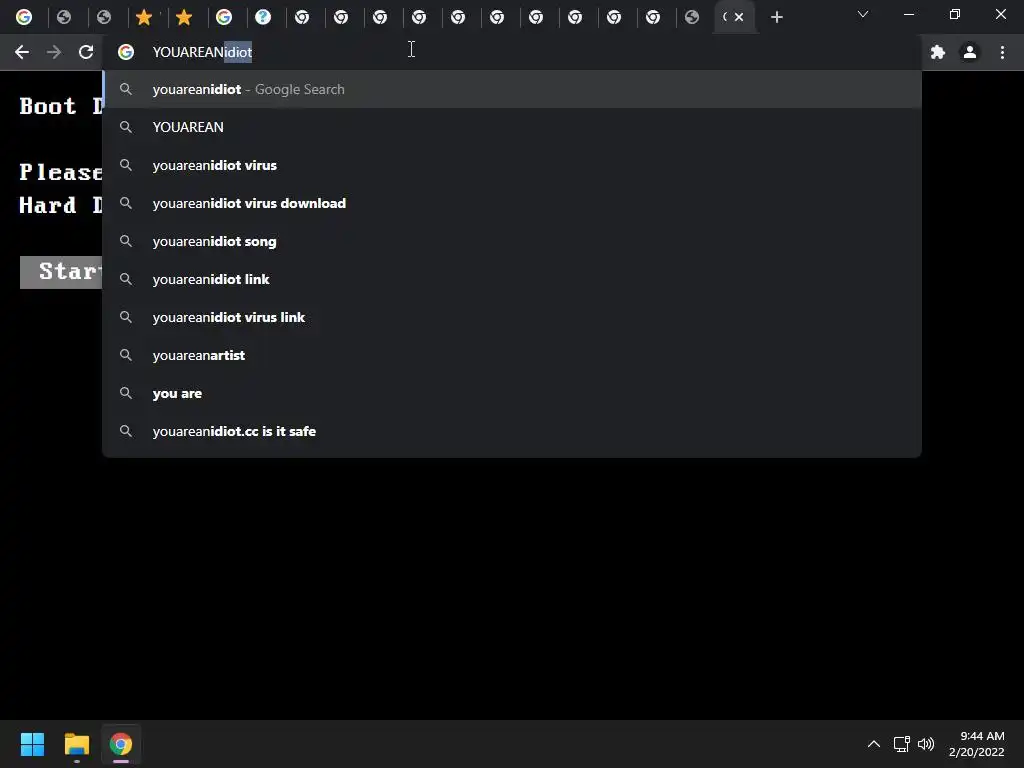
Task: Open the 9:44 AM clock and date
Action: (976, 744)
